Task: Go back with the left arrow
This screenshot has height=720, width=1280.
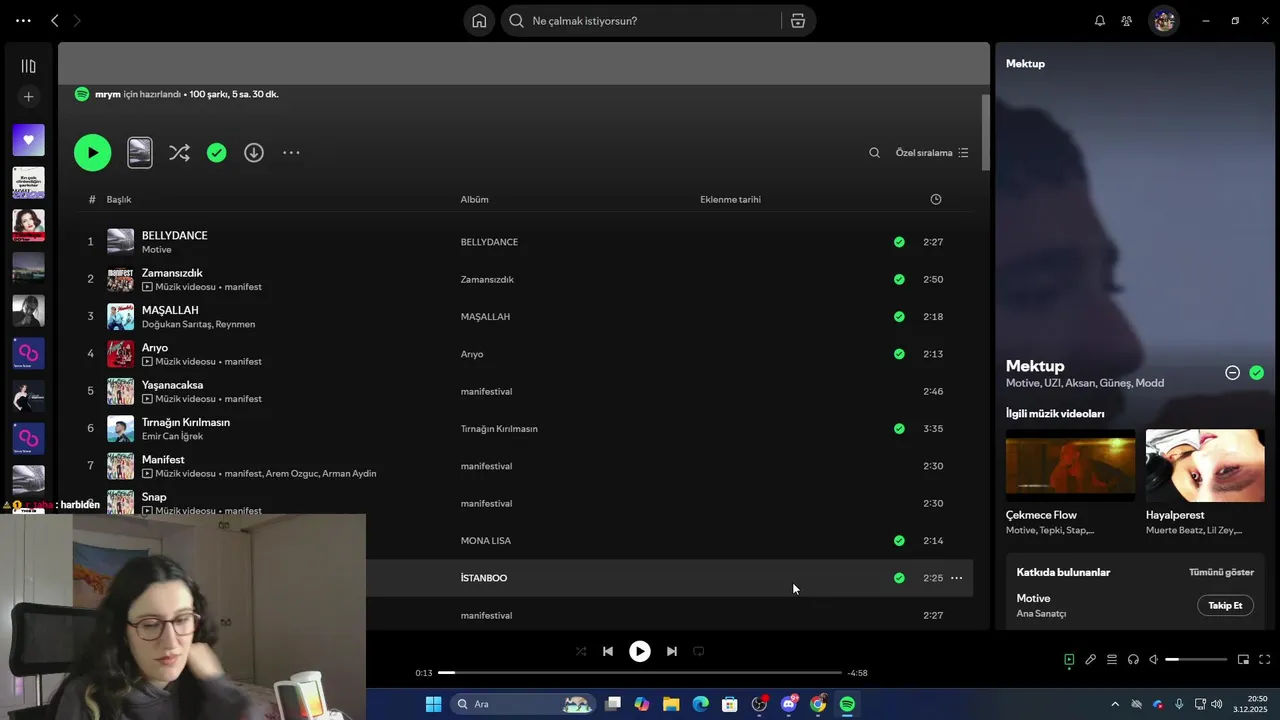Action: point(55,20)
